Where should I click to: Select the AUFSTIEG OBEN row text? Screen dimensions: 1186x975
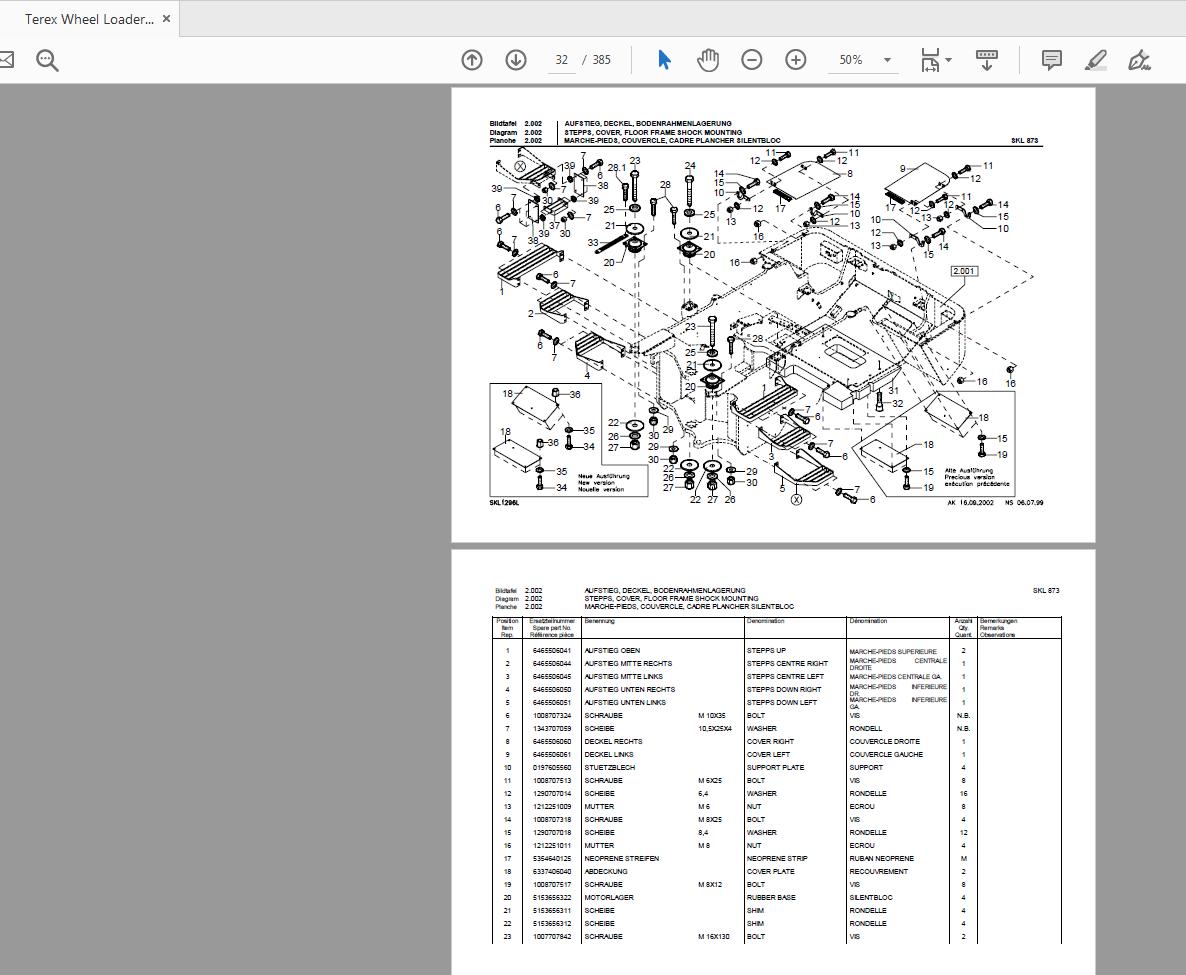[612, 651]
